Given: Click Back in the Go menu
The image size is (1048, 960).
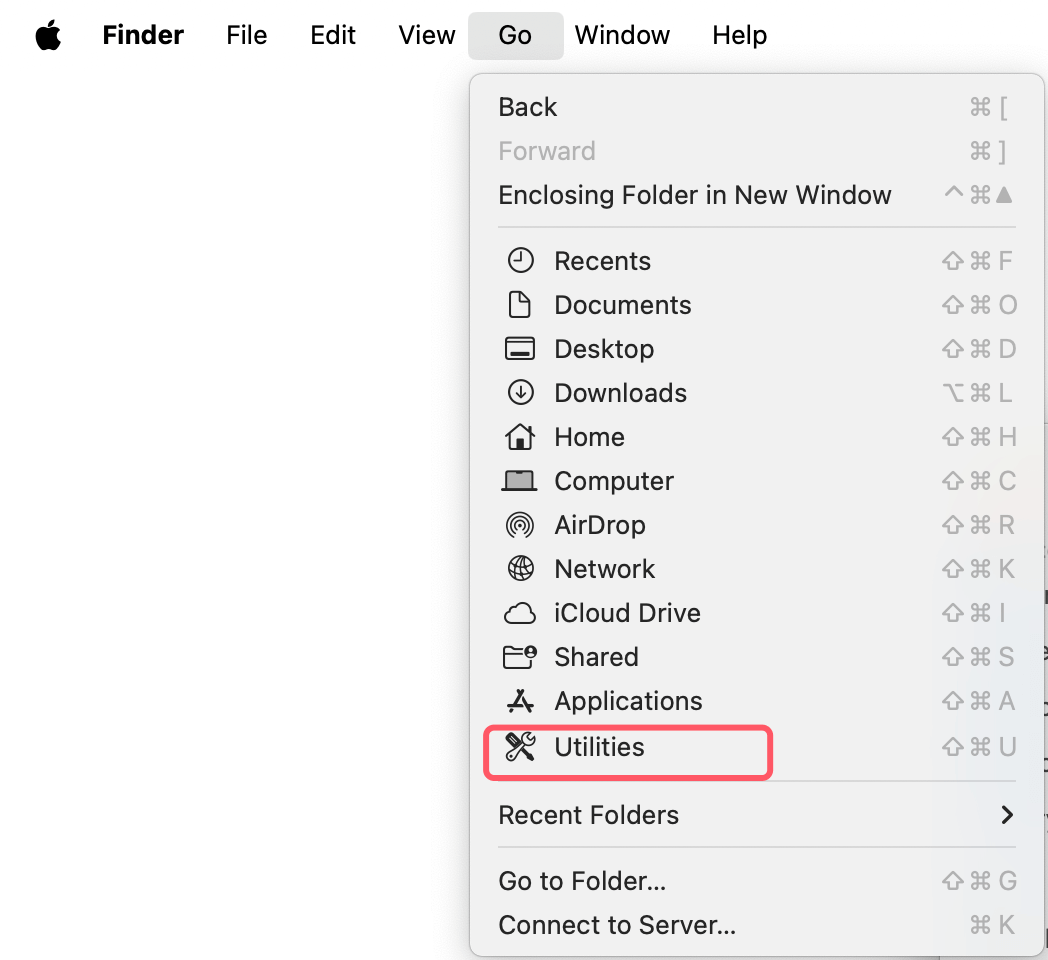Looking at the screenshot, I should [527, 107].
